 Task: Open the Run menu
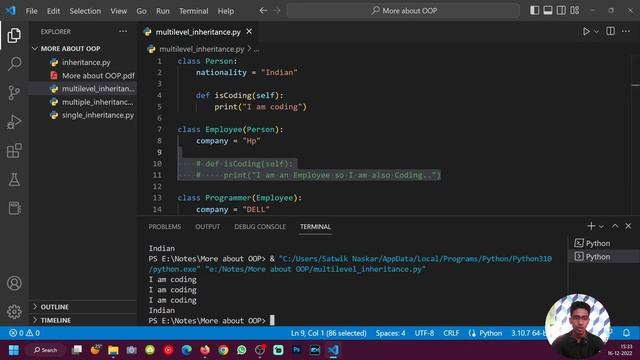point(162,11)
